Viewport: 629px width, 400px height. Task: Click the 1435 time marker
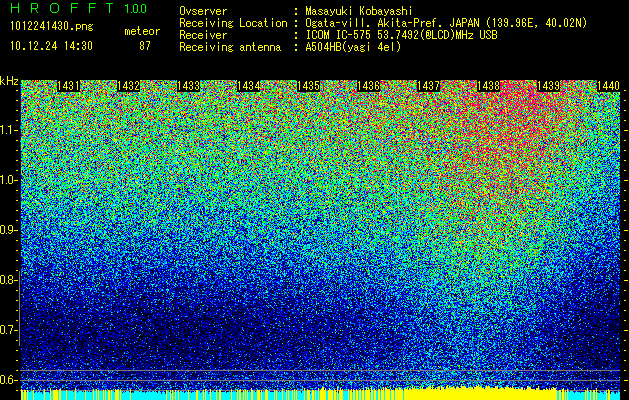pyautogui.click(x=308, y=86)
